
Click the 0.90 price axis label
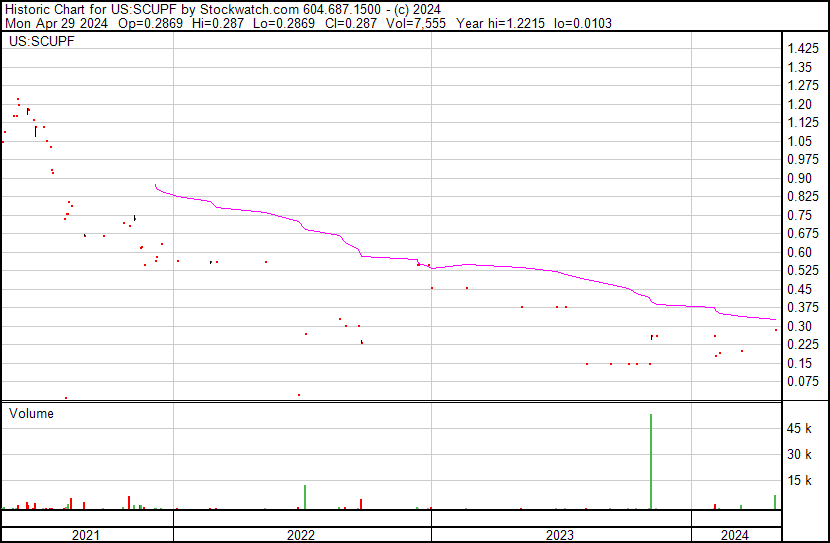tap(798, 179)
